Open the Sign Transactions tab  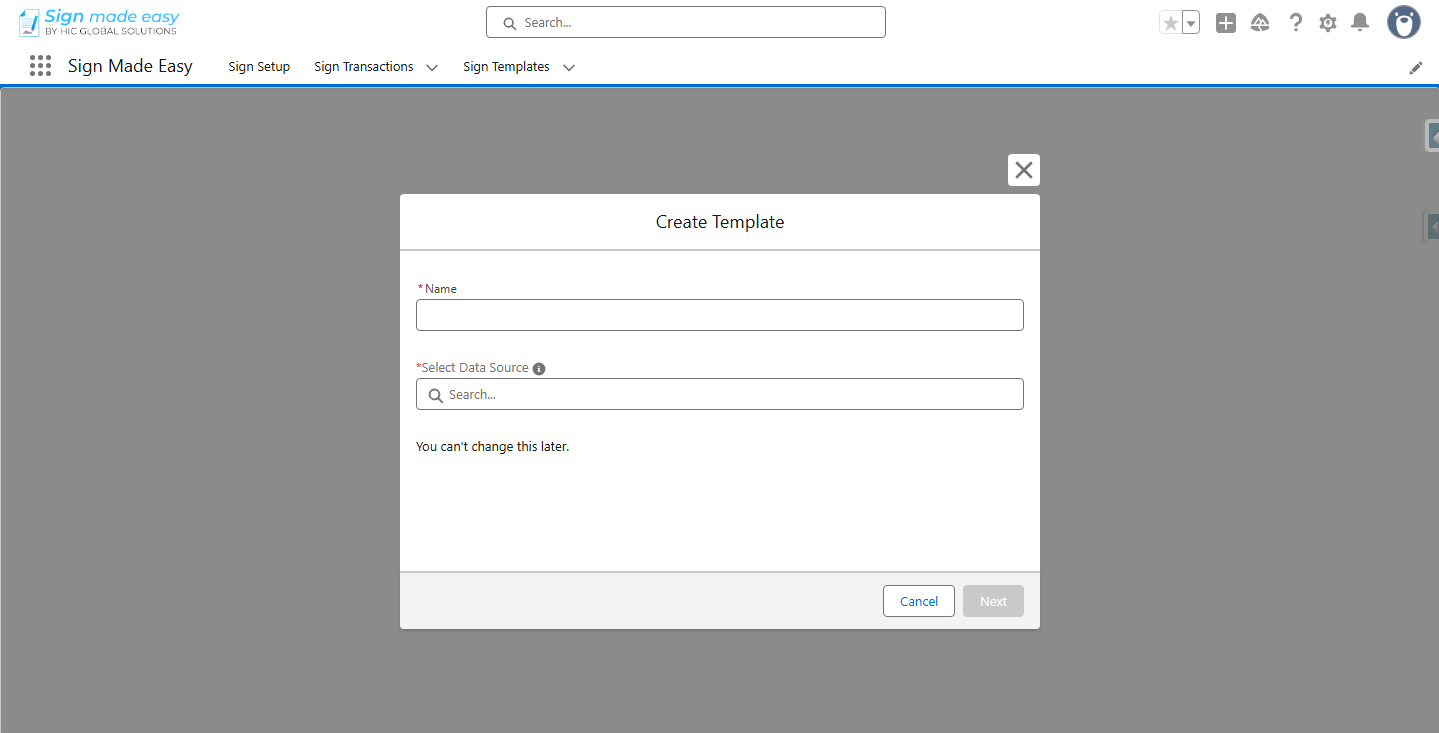[x=363, y=67]
